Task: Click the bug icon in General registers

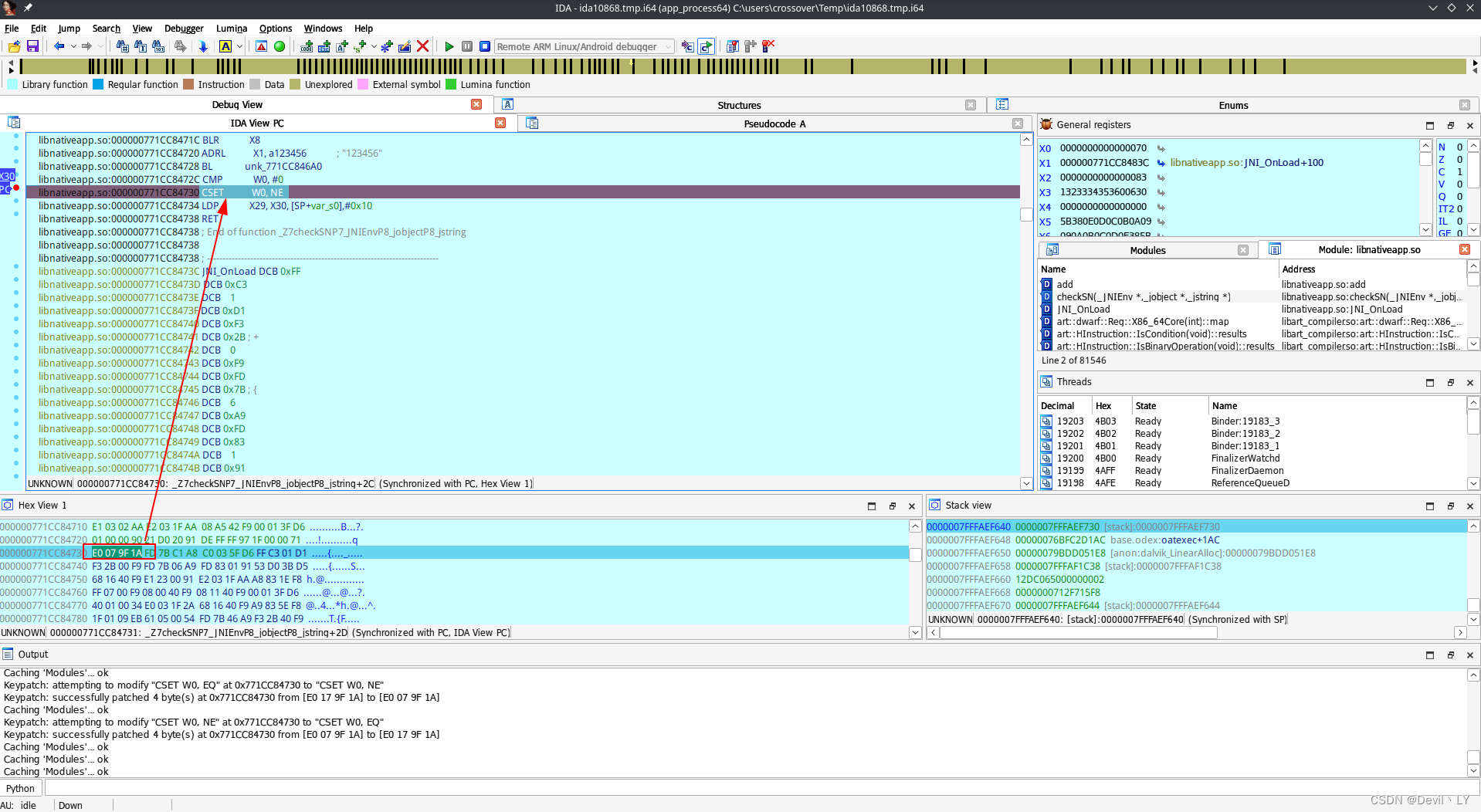Action: click(x=1046, y=124)
